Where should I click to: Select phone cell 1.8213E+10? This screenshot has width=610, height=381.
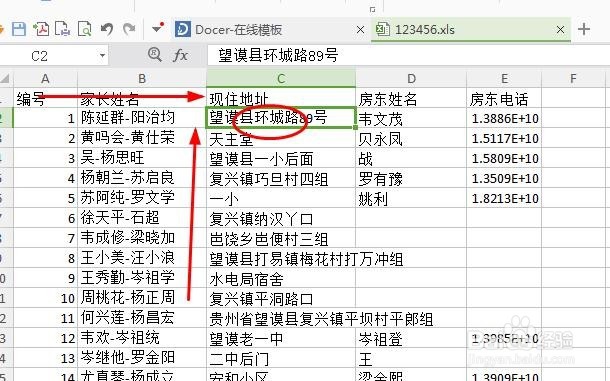tap(504, 198)
